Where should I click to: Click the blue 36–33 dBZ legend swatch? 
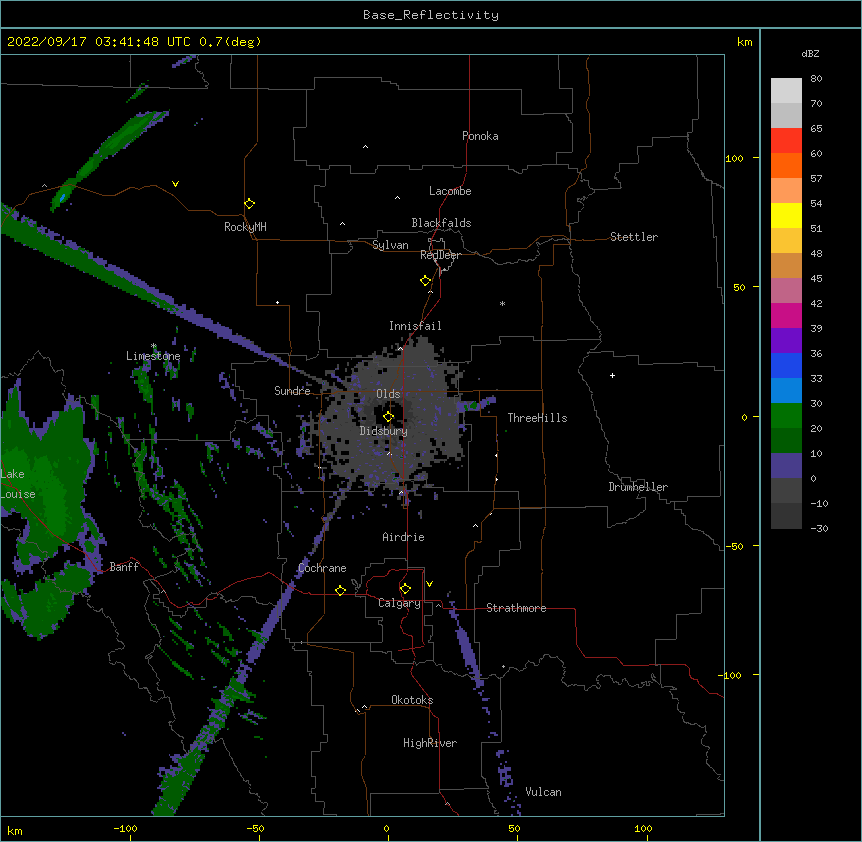[x=786, y=365]
